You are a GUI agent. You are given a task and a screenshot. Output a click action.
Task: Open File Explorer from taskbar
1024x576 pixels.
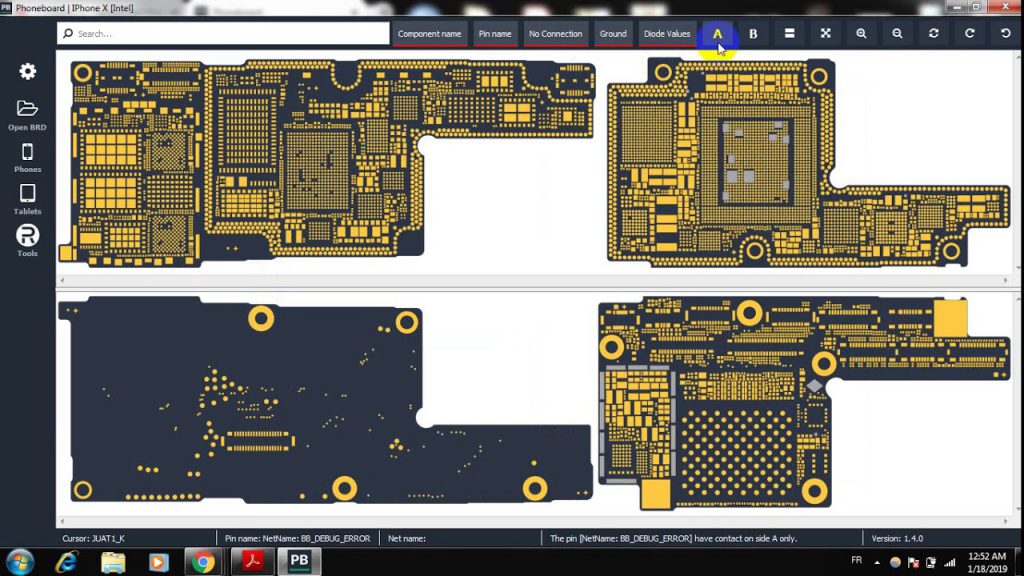(x=113, y=562)
